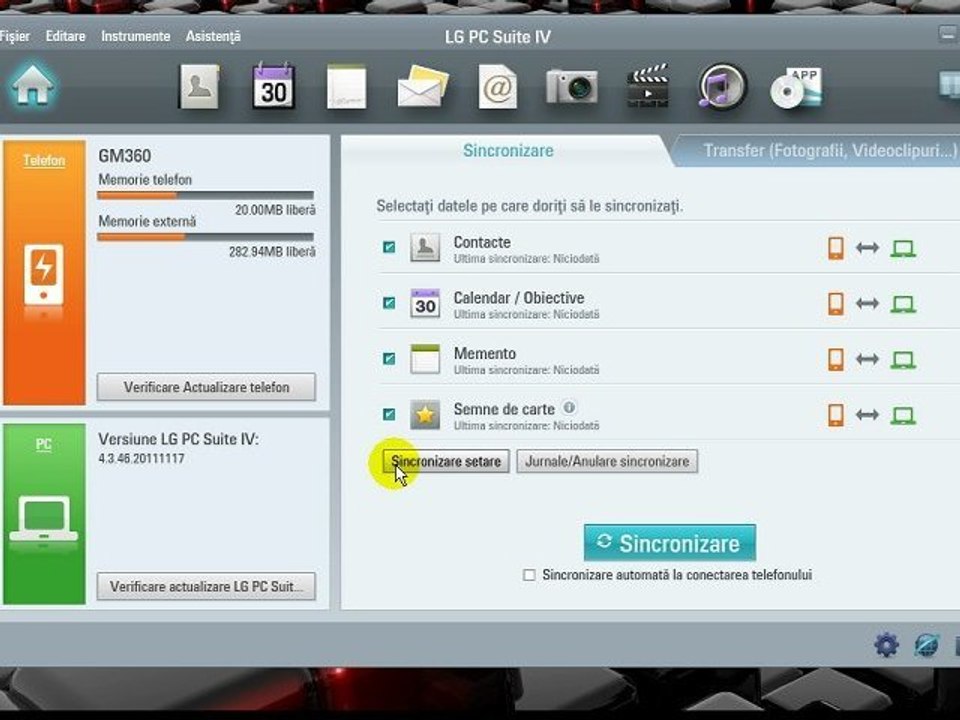
Task: Click the Sincronizare setare button
Action: point(446,461)
